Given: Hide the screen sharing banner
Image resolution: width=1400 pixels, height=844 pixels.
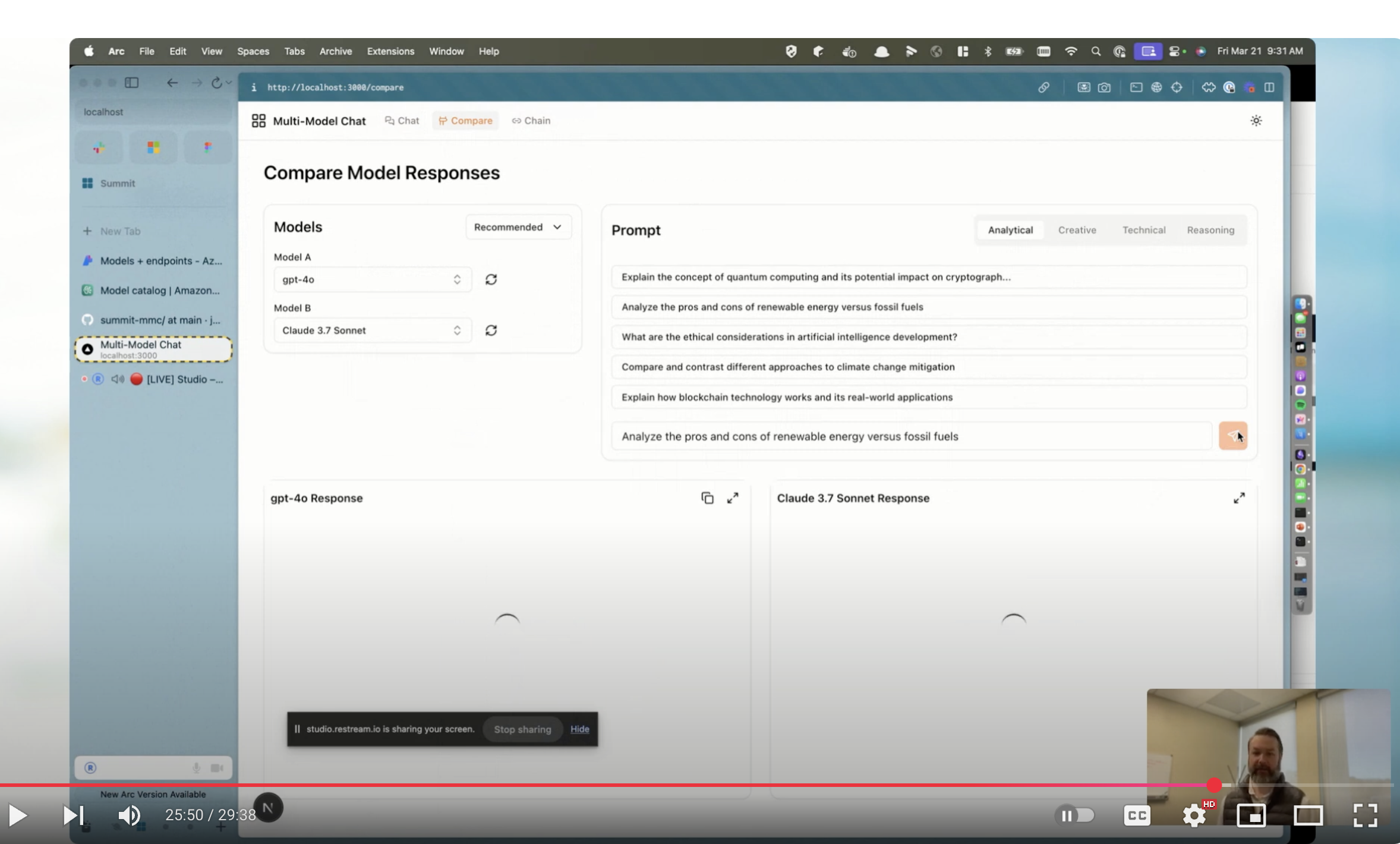Looking at the screenshot, I should (x=579, y=729).
